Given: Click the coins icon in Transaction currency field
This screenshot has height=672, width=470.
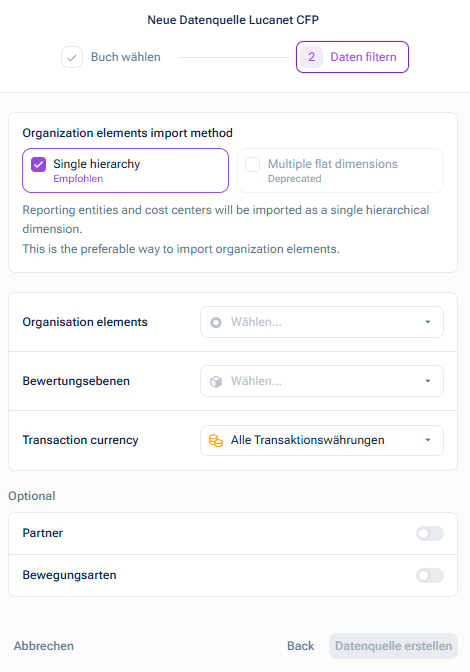Looking at the screenshot, I should click(216, 440).
